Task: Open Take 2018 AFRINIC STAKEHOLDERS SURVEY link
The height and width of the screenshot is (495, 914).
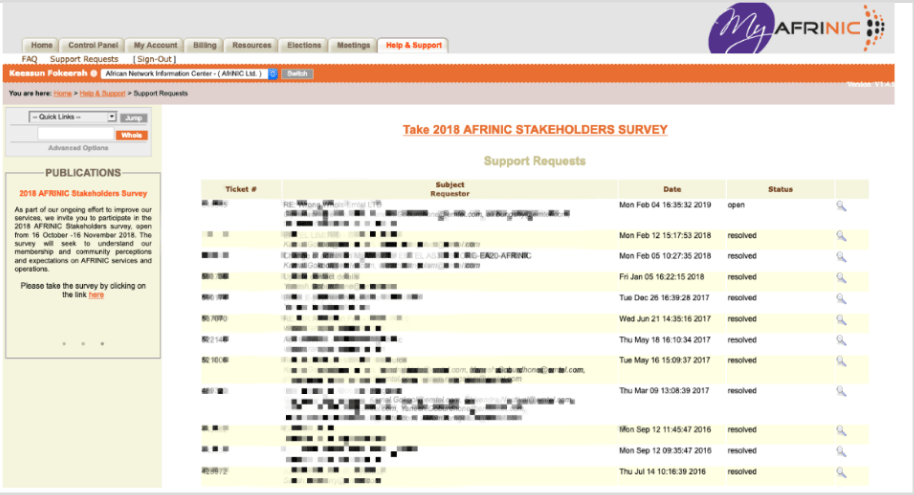Action: (x=535, y=129)
